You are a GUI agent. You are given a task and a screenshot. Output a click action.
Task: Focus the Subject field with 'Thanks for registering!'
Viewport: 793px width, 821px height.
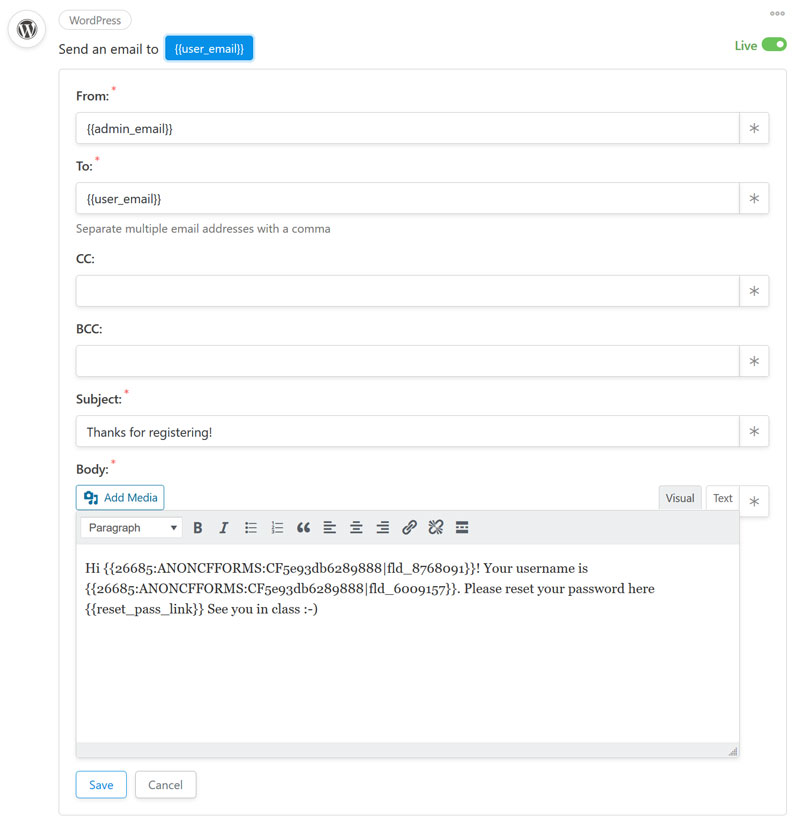click(x=407, y=431)
